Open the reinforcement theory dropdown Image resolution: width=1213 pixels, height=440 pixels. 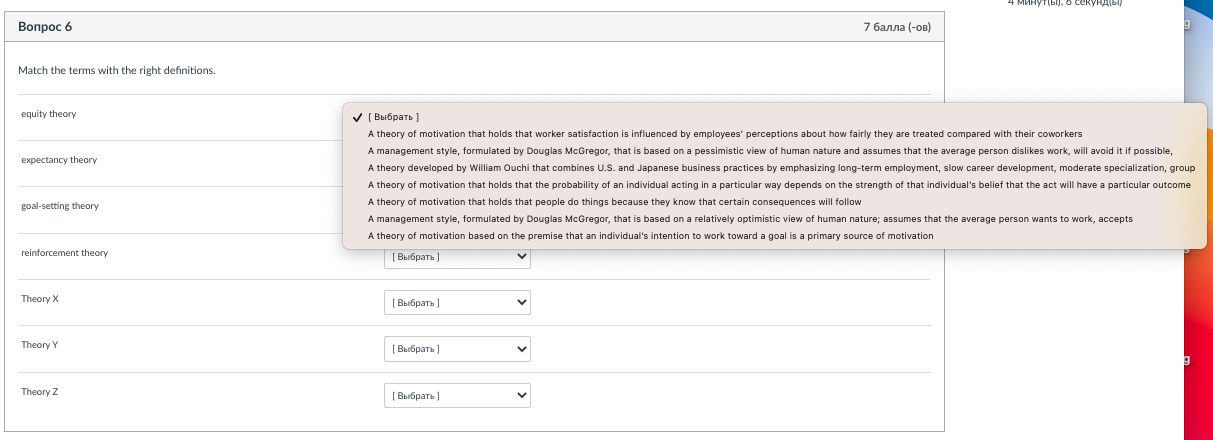[457, 257]
